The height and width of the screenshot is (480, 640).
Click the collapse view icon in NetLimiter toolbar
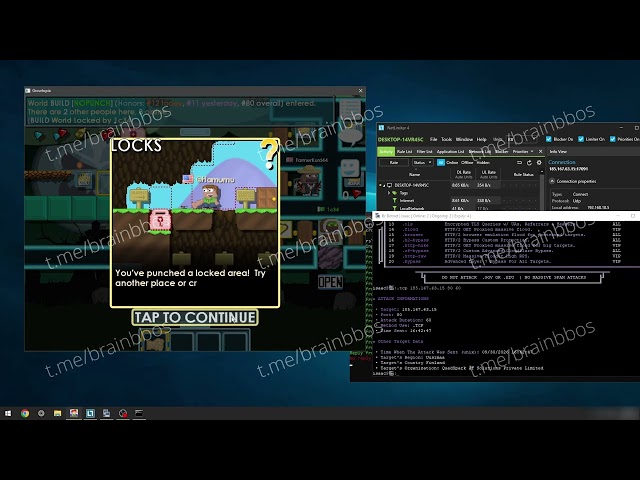(x=519, y=162)
